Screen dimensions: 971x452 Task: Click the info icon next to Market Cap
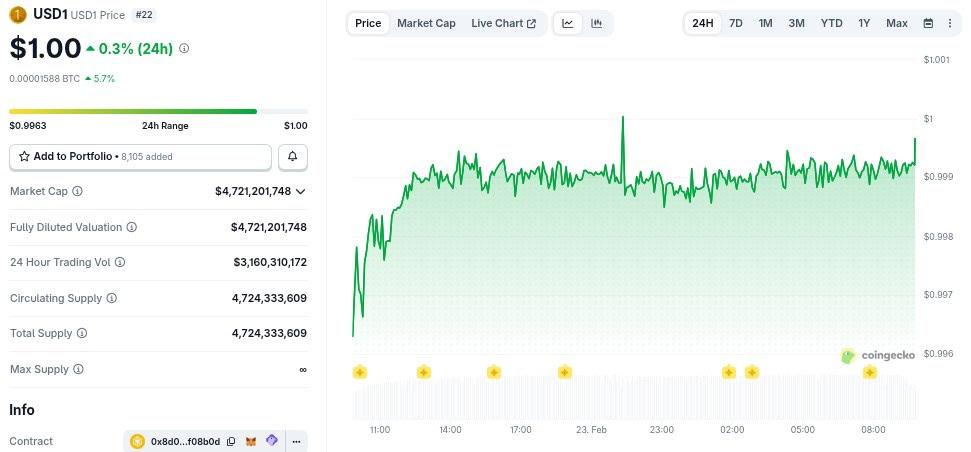[78, 191]
